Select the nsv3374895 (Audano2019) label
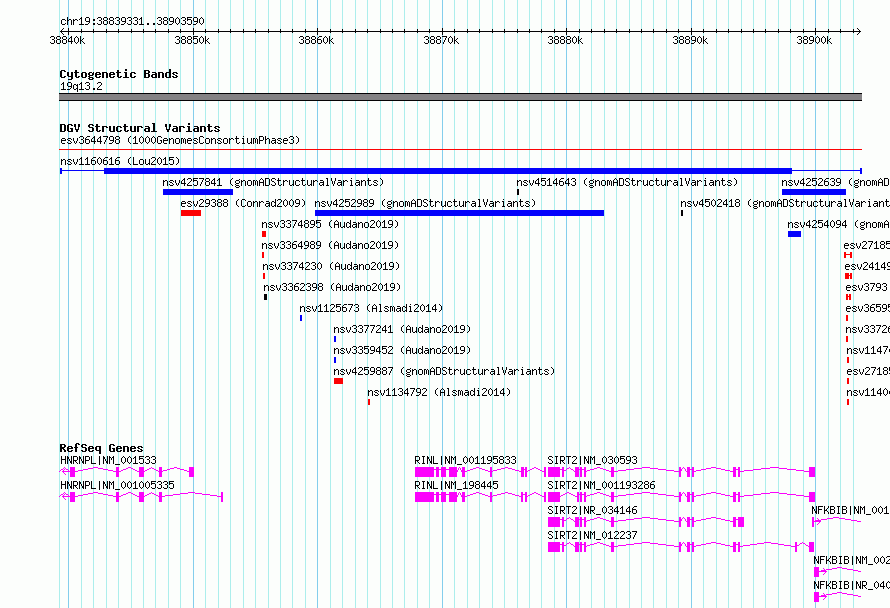The image size is (890, 608). (x=330, y=224)
